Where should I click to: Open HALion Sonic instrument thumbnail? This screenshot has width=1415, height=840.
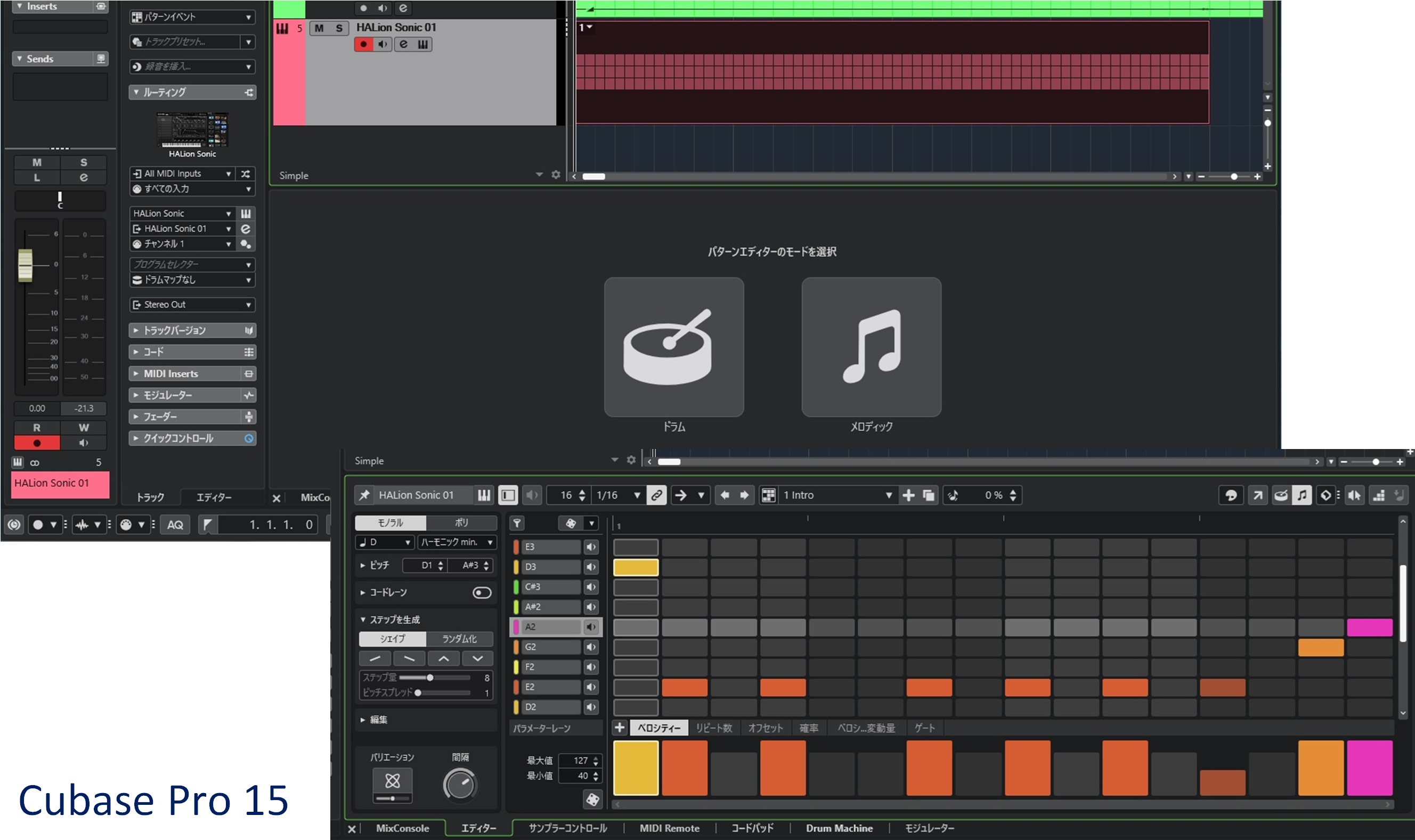click(192, 130)
